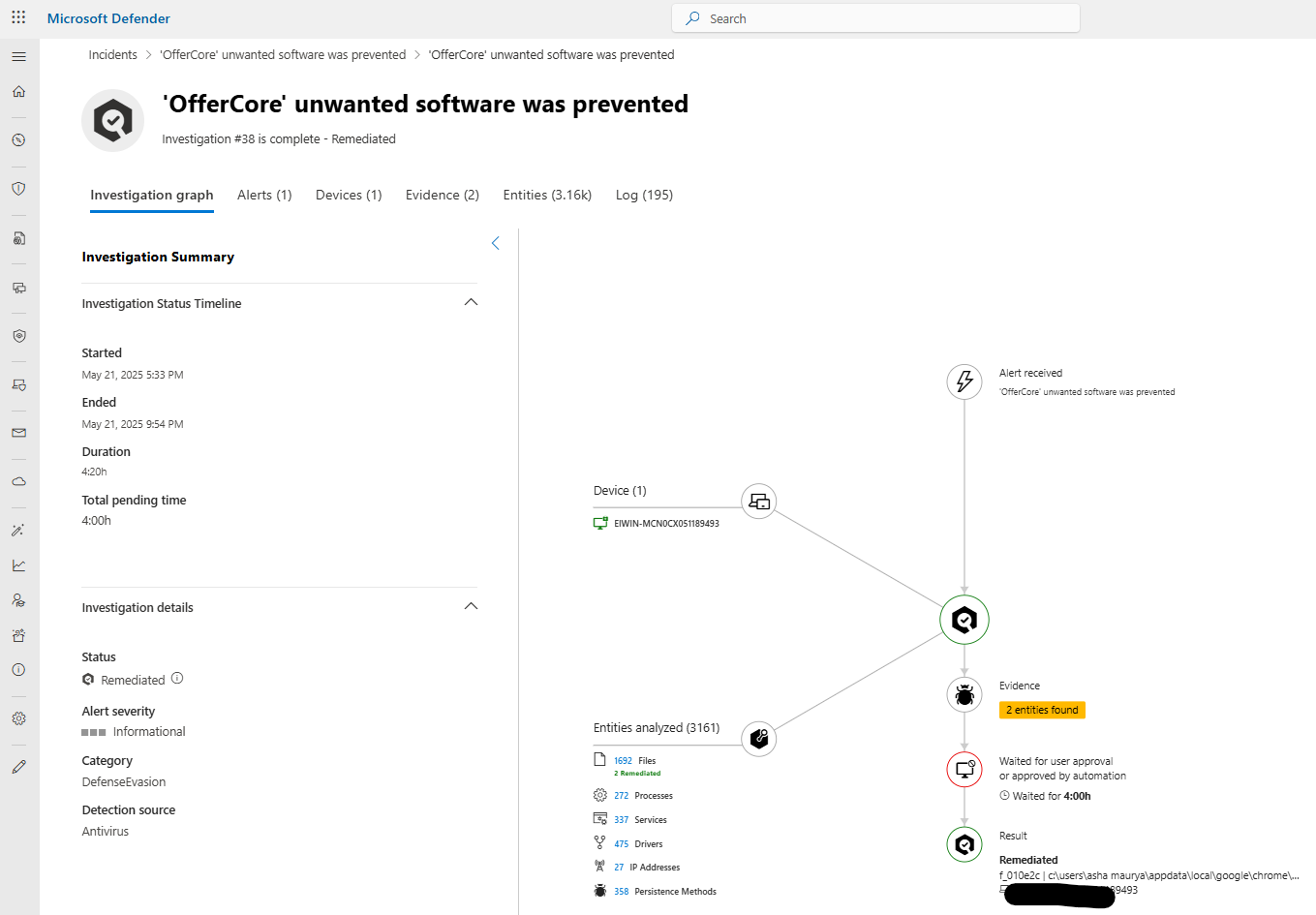1316x915 pixels.
Task: Open the shield alert sidebar icon
Action: tap(18, 189)
